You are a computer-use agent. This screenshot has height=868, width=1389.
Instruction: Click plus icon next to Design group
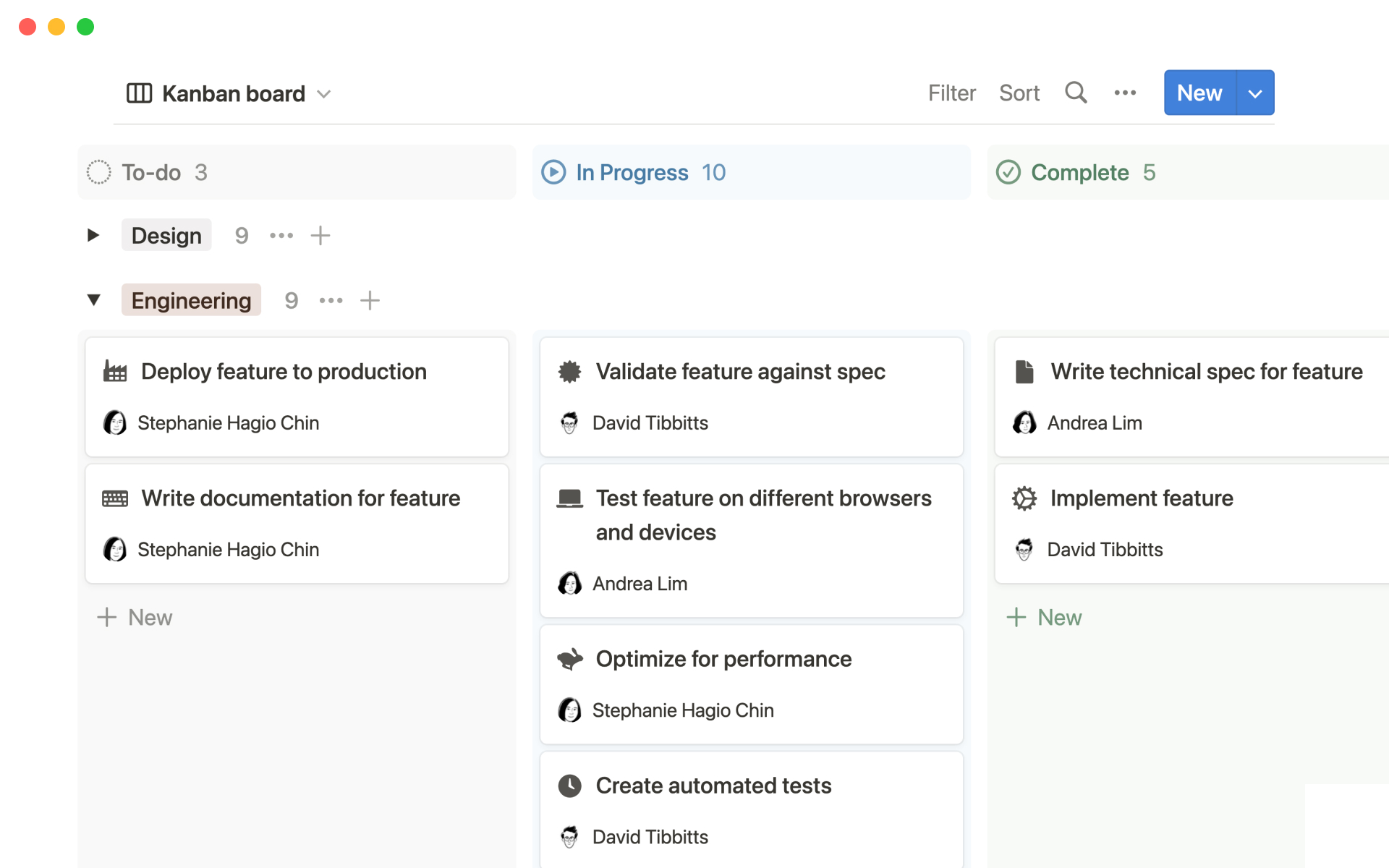[320, 236]
